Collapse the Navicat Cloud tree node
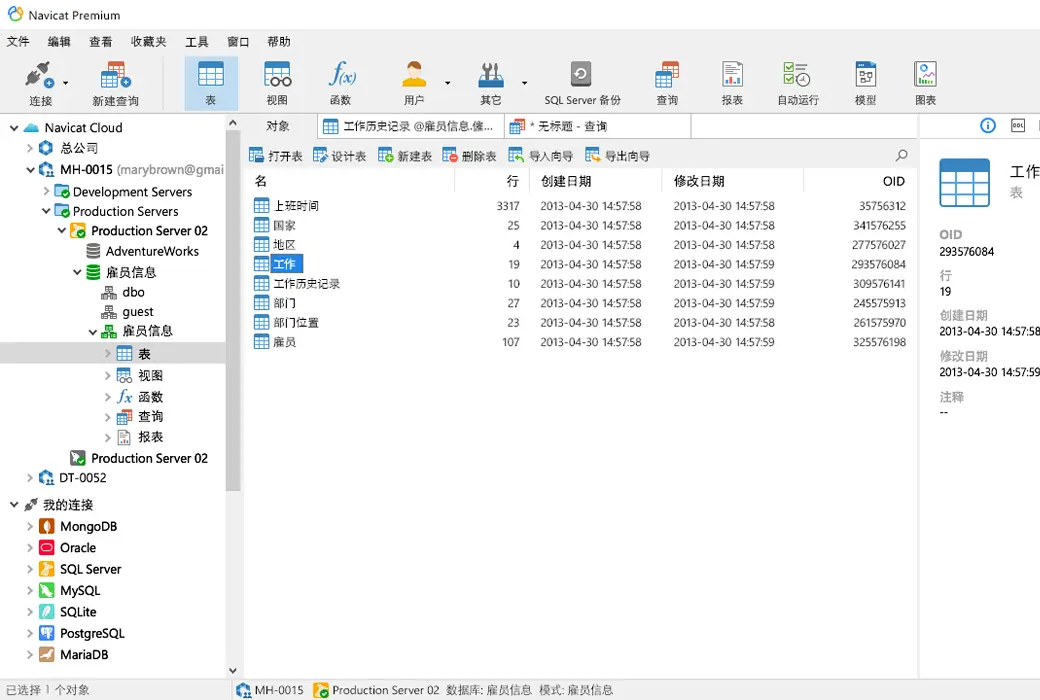The image size is (1040, 700). coord(14,127)
